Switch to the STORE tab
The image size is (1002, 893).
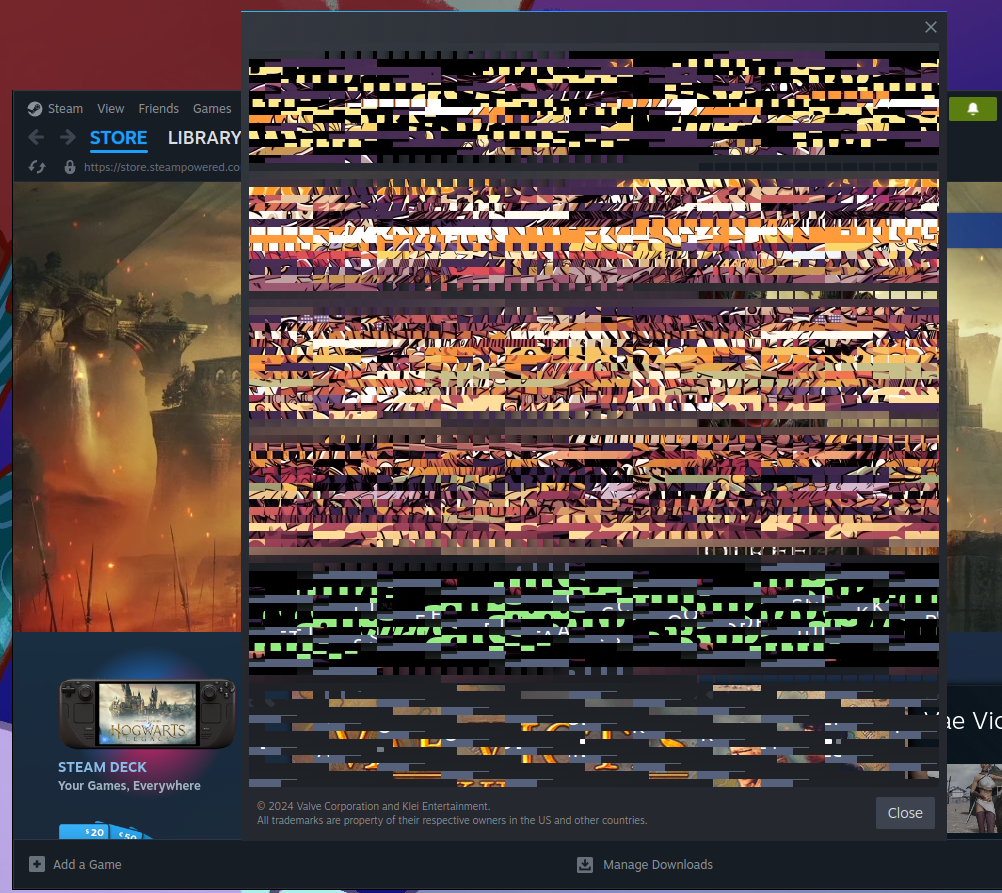pyautogui.click(x=118, y=138)
